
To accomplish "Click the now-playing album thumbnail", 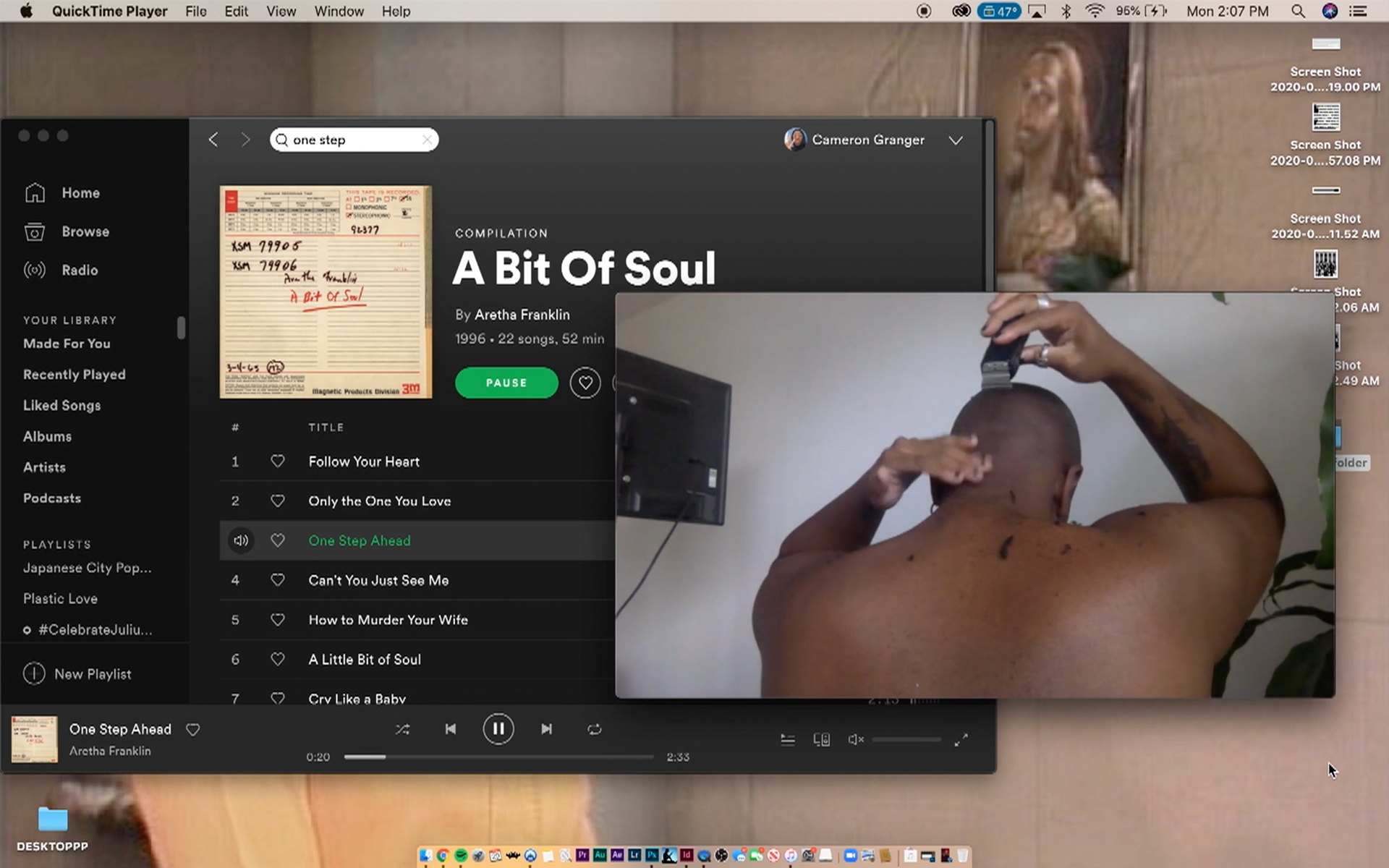I will click(34, 739).
